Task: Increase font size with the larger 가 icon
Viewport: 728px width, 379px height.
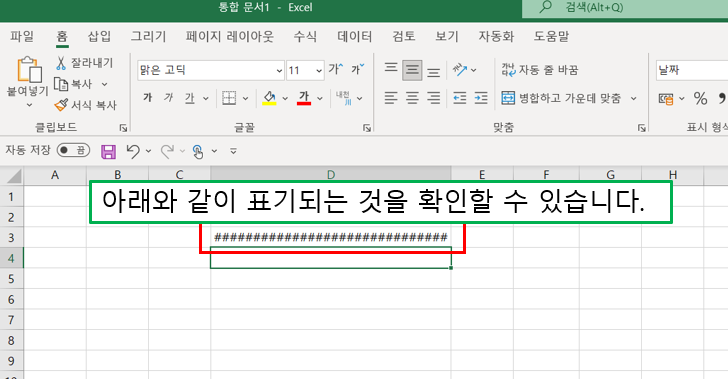Action: [336, 70]
